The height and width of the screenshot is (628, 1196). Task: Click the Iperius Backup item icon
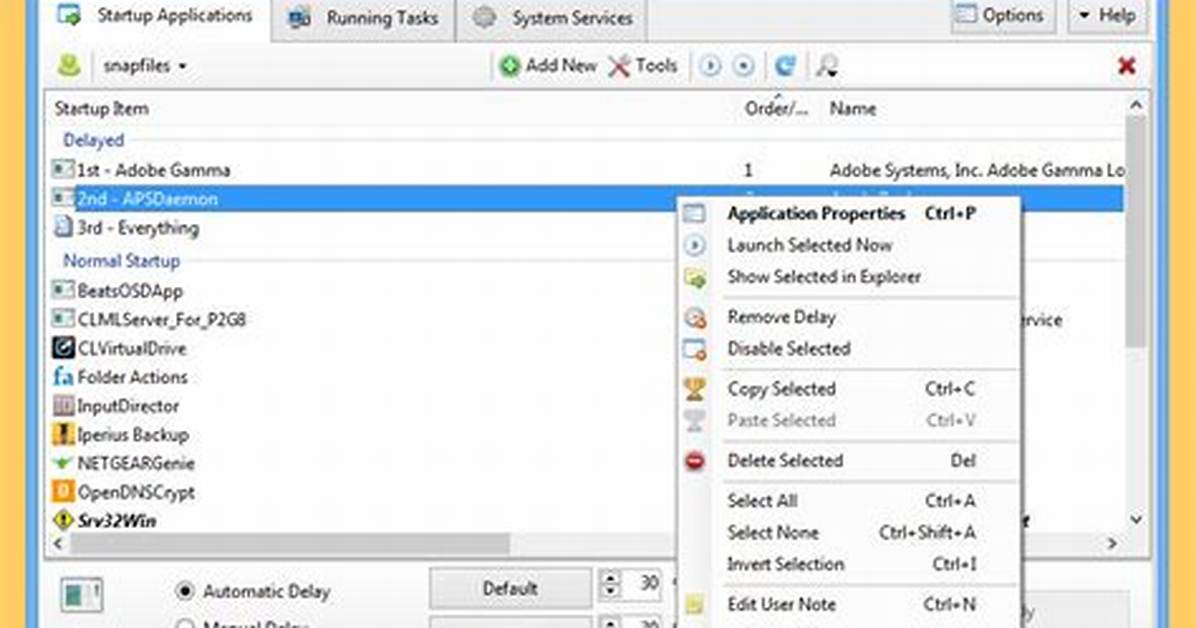coord(63,434)
